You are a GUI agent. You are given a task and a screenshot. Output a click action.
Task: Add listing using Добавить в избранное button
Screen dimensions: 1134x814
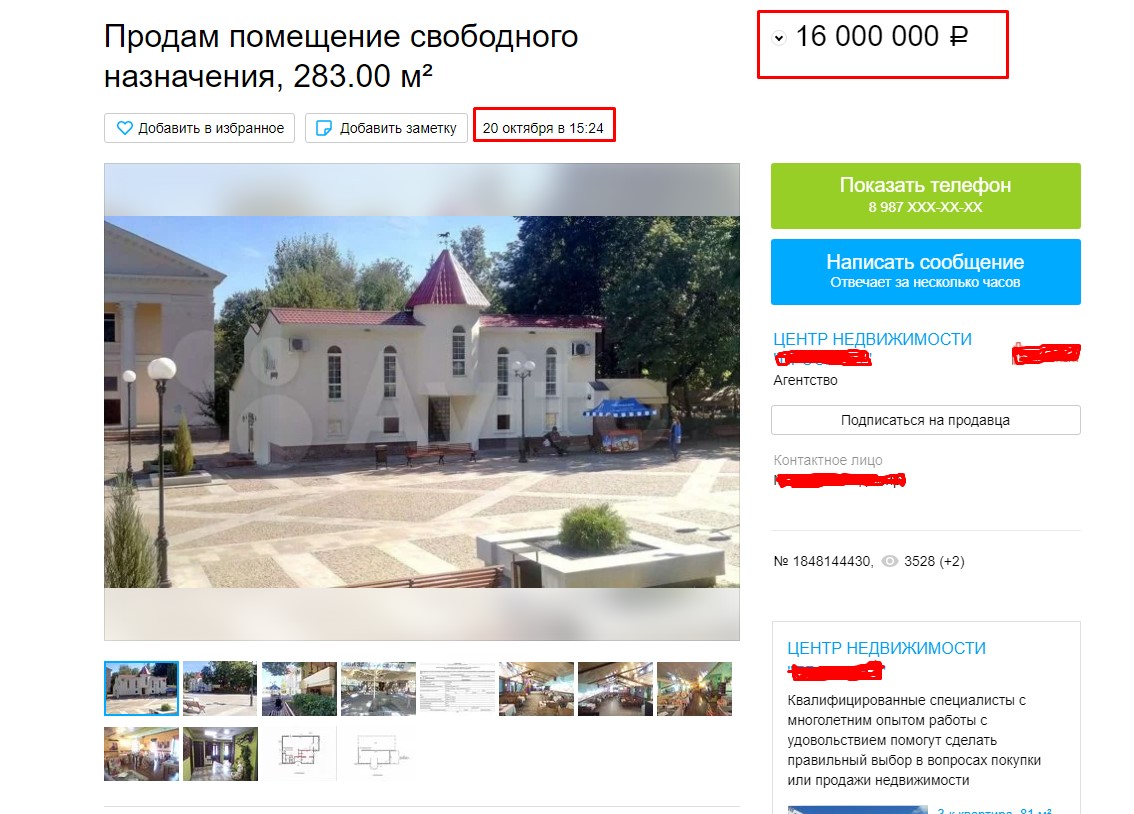pyautogui.click(x=200, y=128)
